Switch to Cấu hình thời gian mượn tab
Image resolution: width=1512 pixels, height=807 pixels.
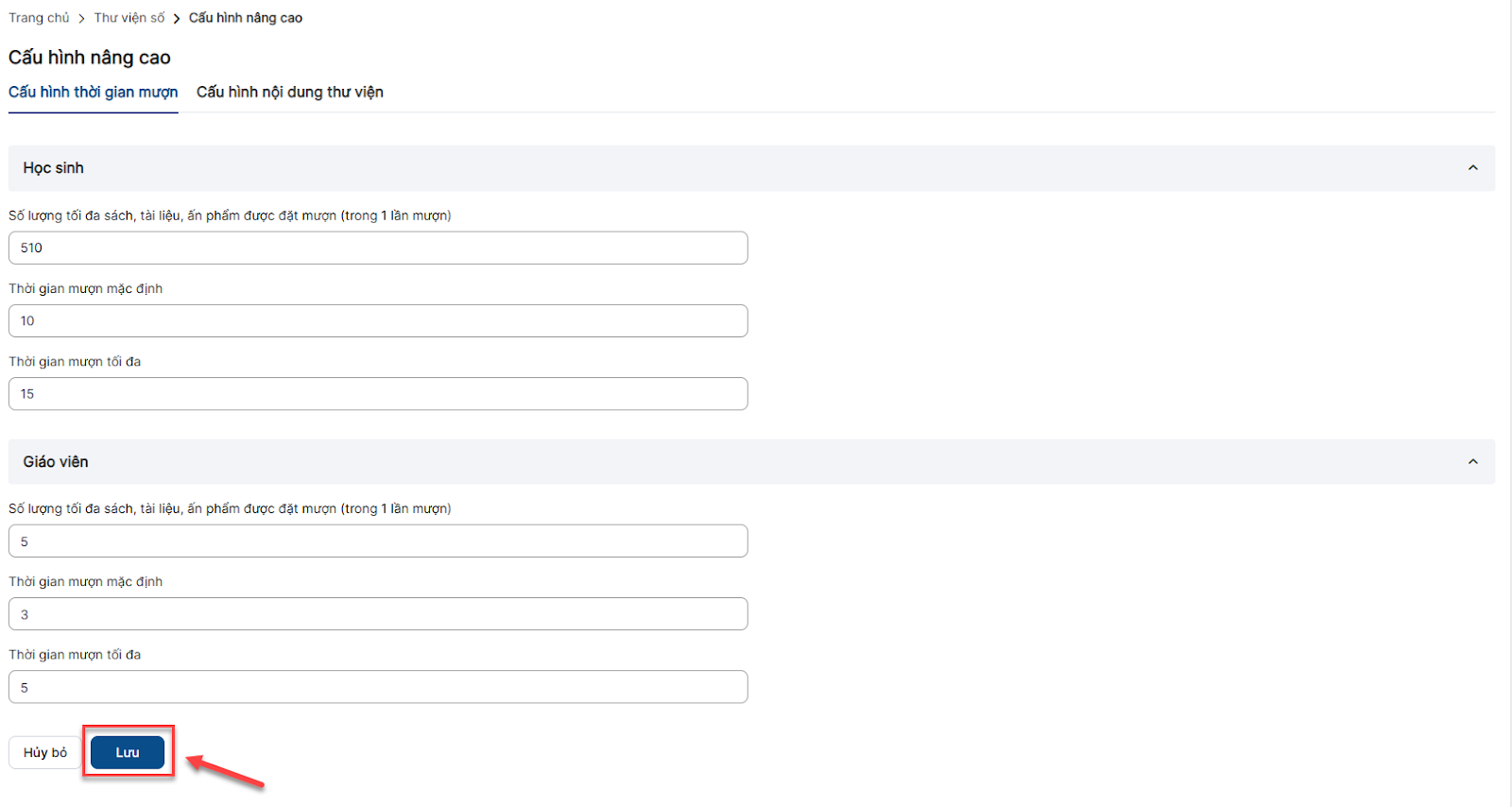[x=93, y=93]
